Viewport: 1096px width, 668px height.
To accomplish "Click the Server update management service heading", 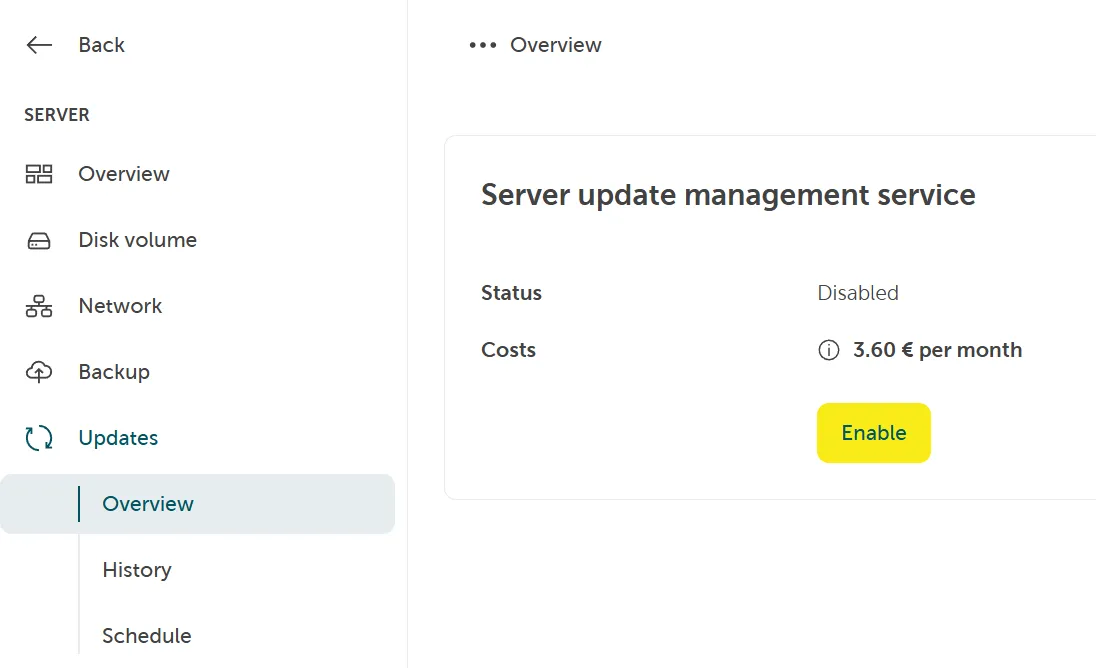I will [x=728, y=194].
